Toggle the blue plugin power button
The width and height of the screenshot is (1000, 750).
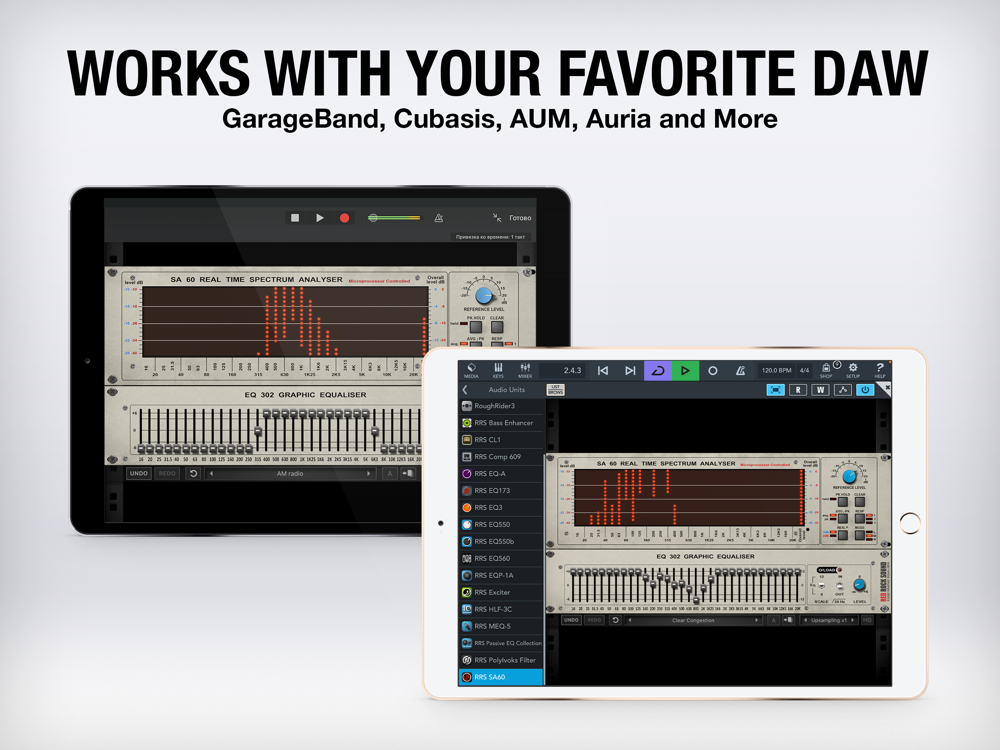coord(865,390)
